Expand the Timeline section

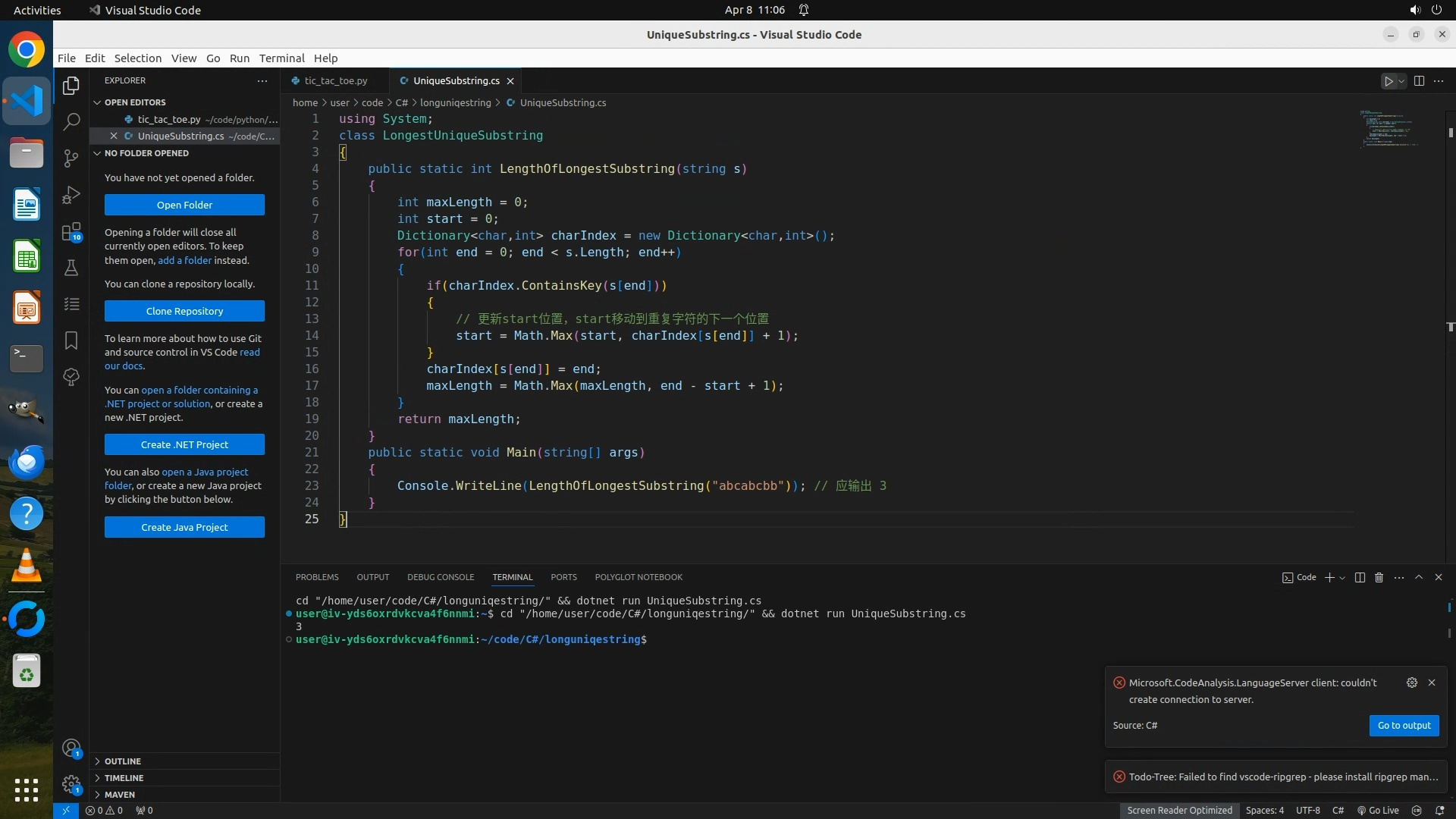click(124, 777)
